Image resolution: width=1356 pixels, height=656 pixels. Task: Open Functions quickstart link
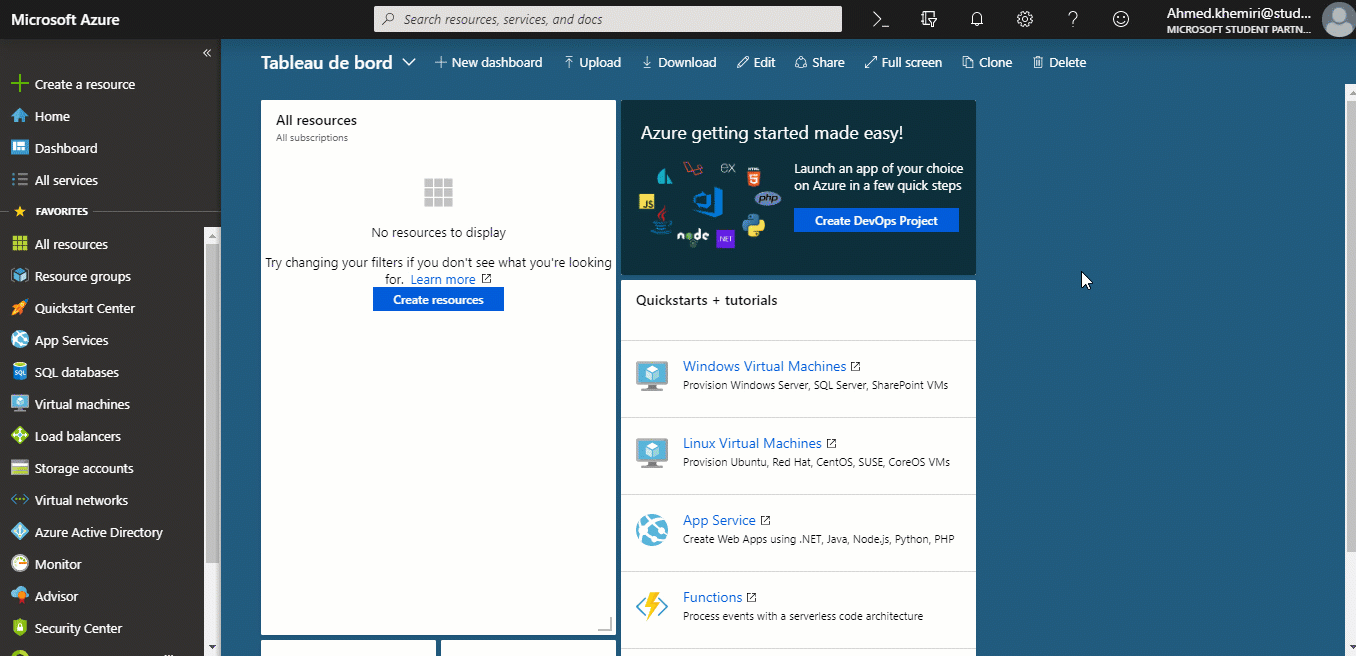click(x=712, y=597)
